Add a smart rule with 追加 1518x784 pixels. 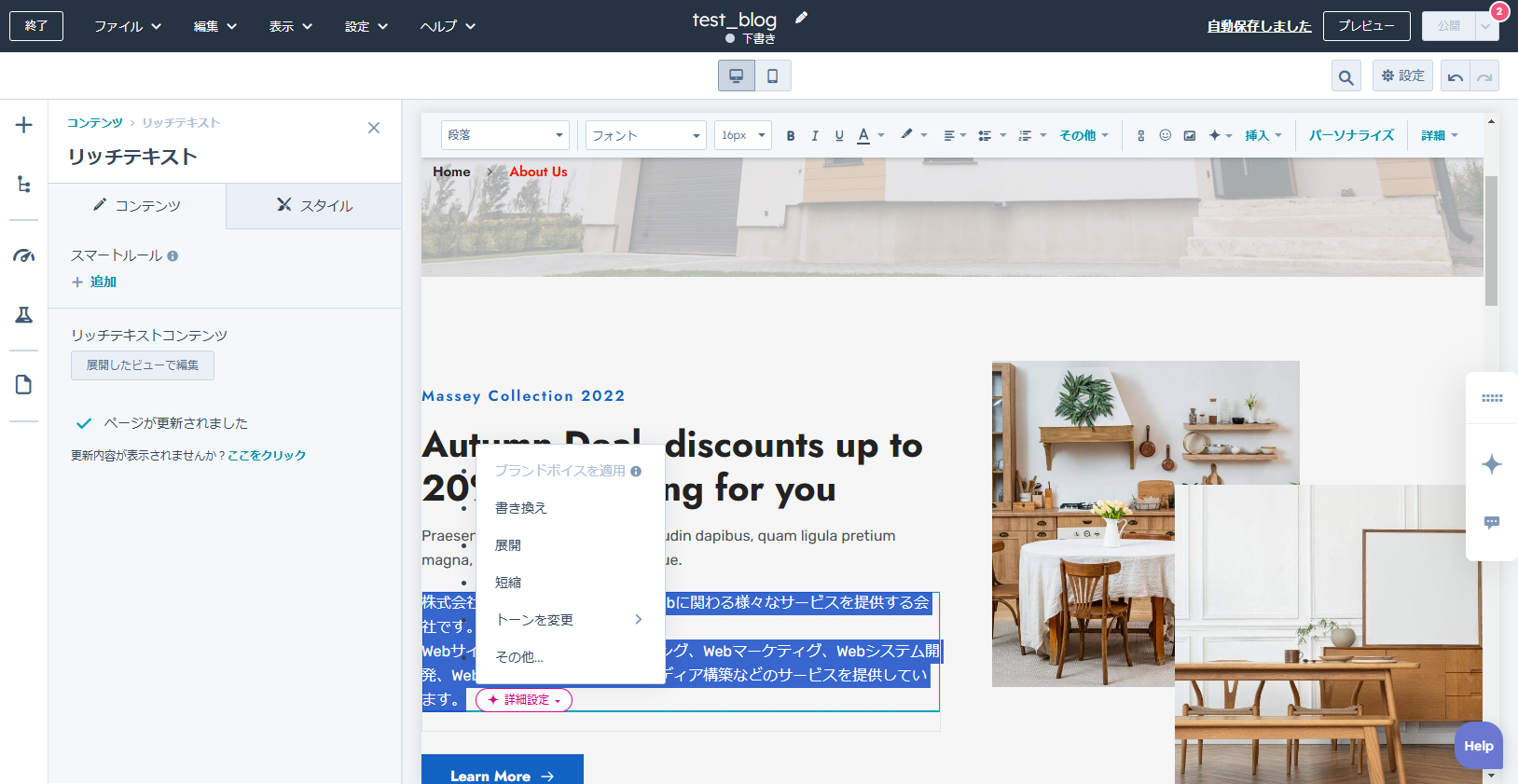94,282
